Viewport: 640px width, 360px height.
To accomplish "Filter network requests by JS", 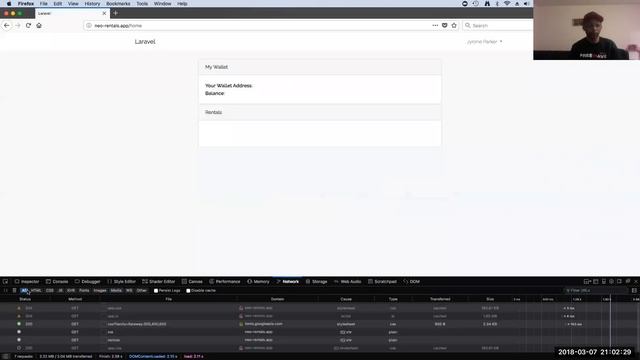I will coord(60,291).
